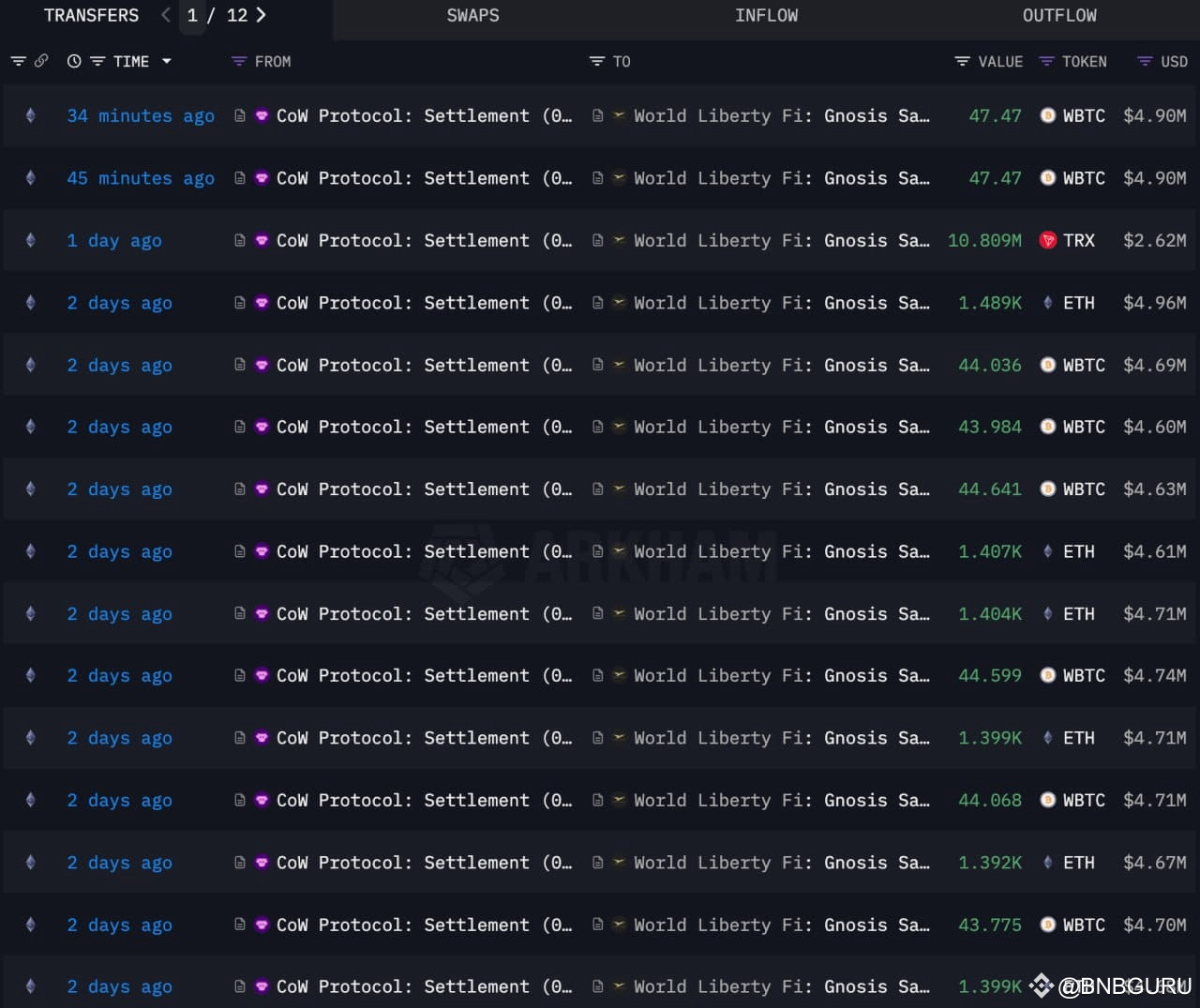The width and height of the screenshot is (1200, 1008).
Task: Open the '45 minutes ago' transaction link
Action: click(141, 178)
